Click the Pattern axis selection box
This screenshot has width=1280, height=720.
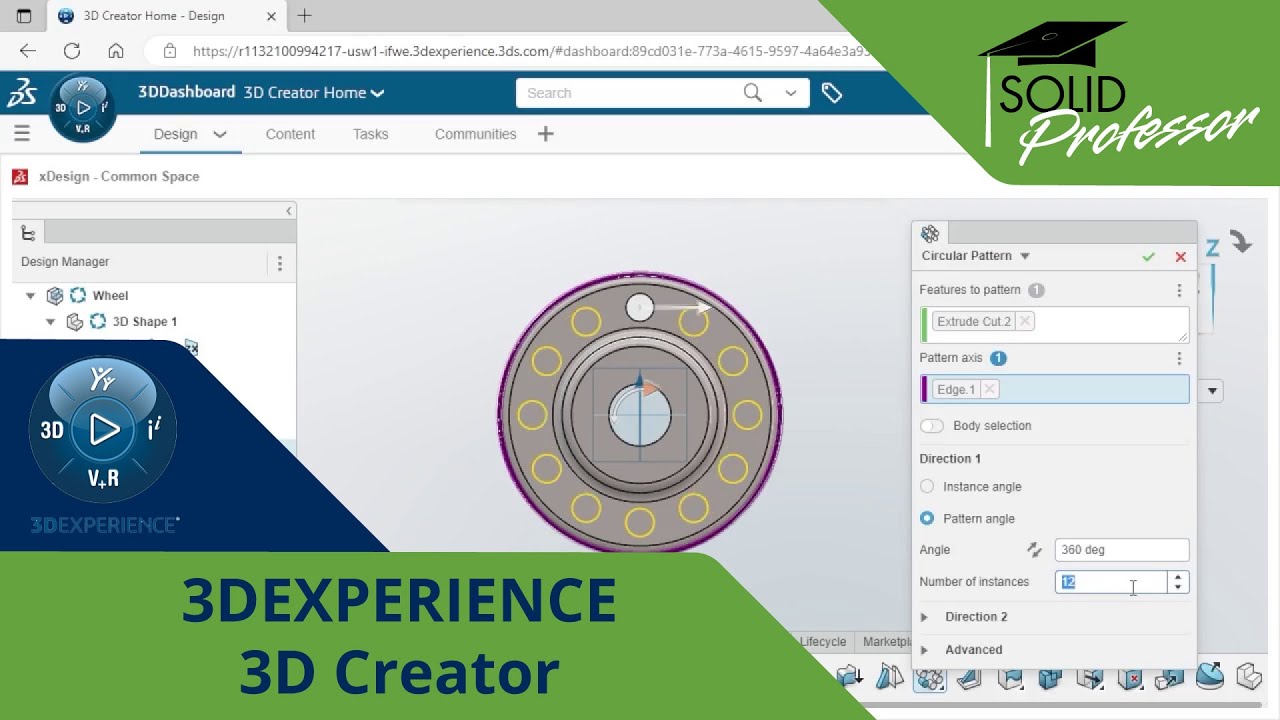point(1054,389)
